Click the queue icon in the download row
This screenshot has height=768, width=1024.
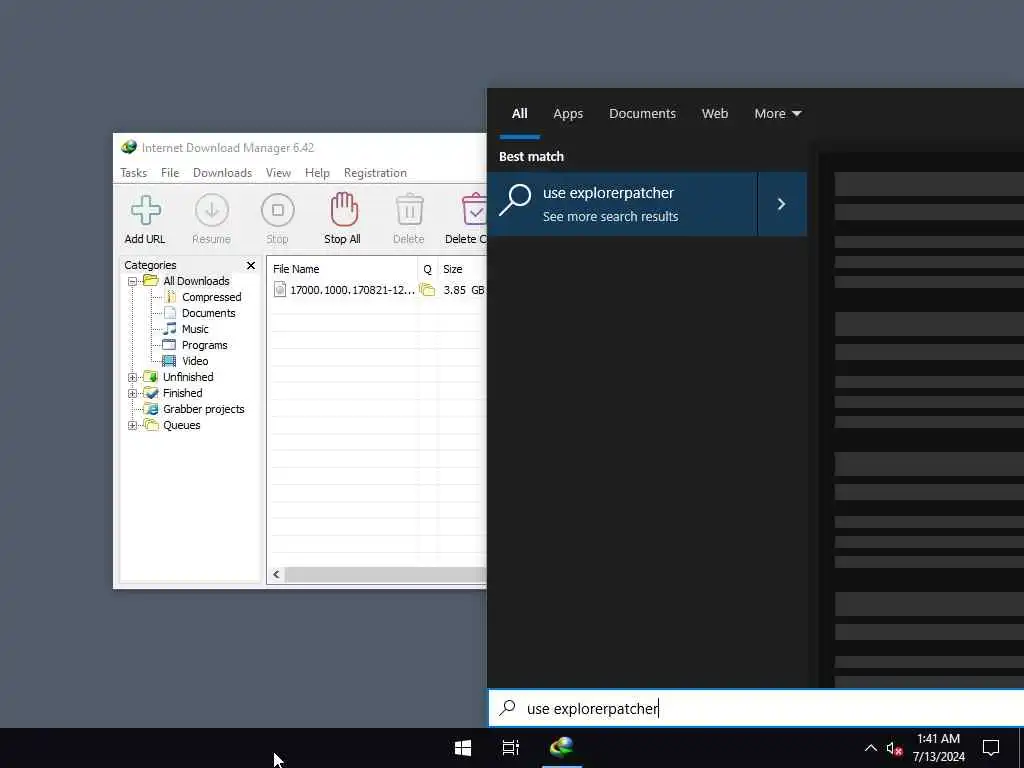pos(427,290)
